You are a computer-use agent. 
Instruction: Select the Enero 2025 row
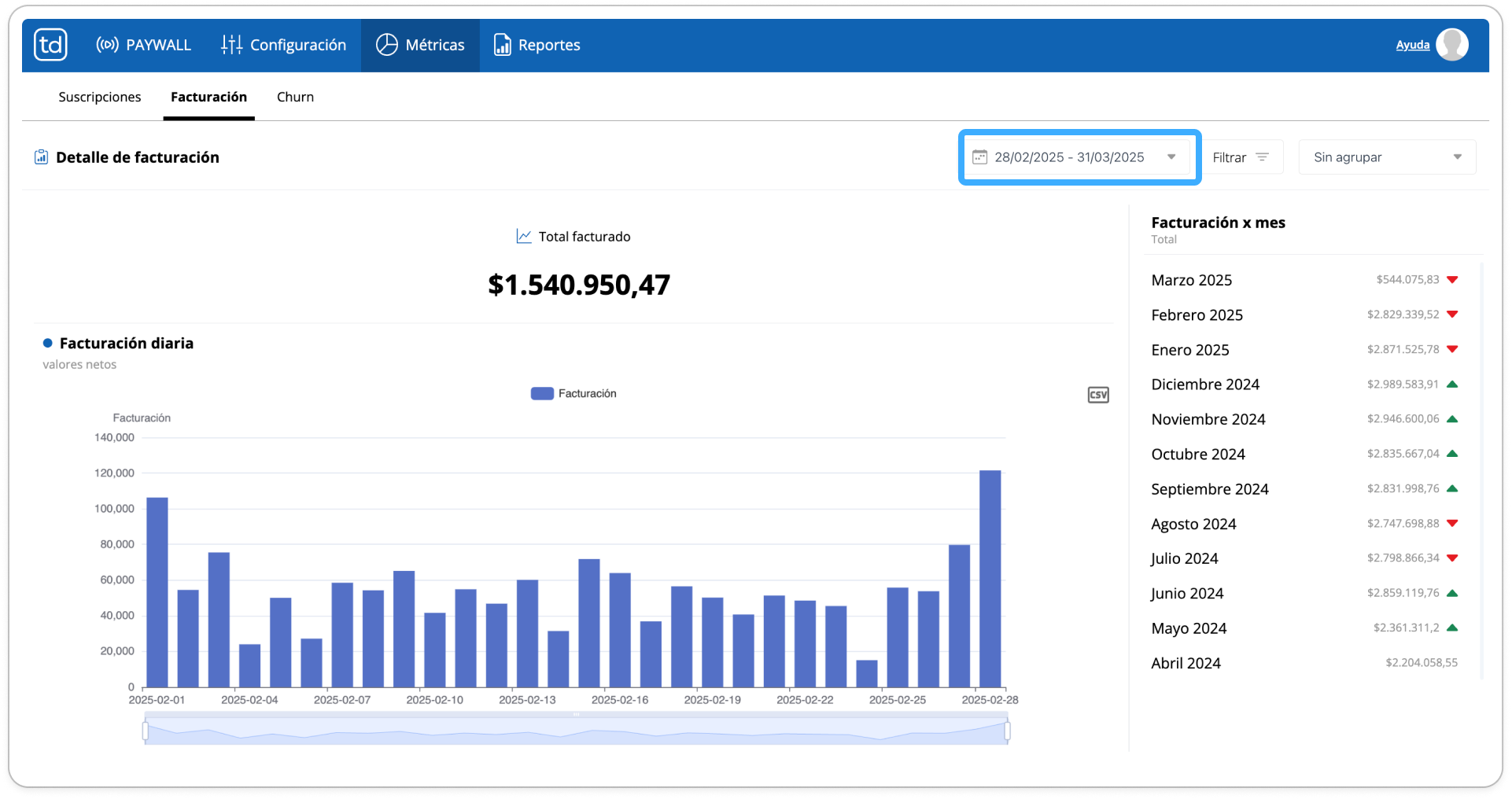[1304, 349]
